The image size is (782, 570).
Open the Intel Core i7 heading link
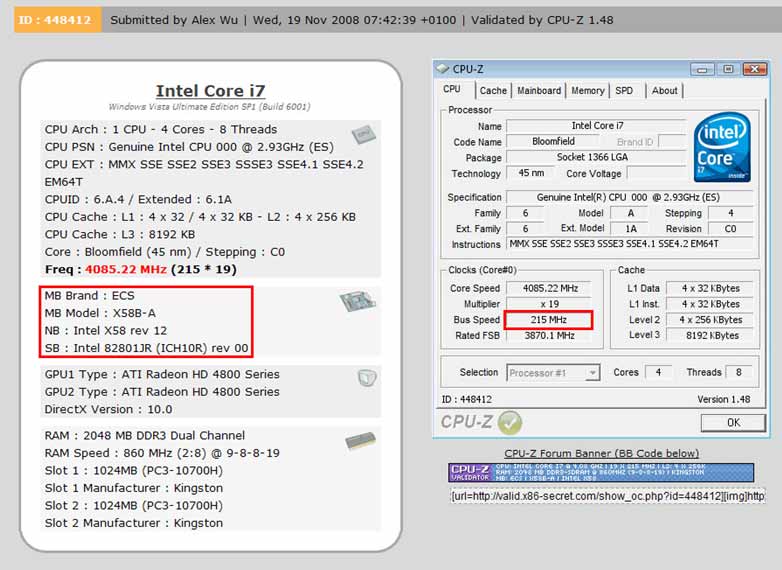click(x=210, y=91)
